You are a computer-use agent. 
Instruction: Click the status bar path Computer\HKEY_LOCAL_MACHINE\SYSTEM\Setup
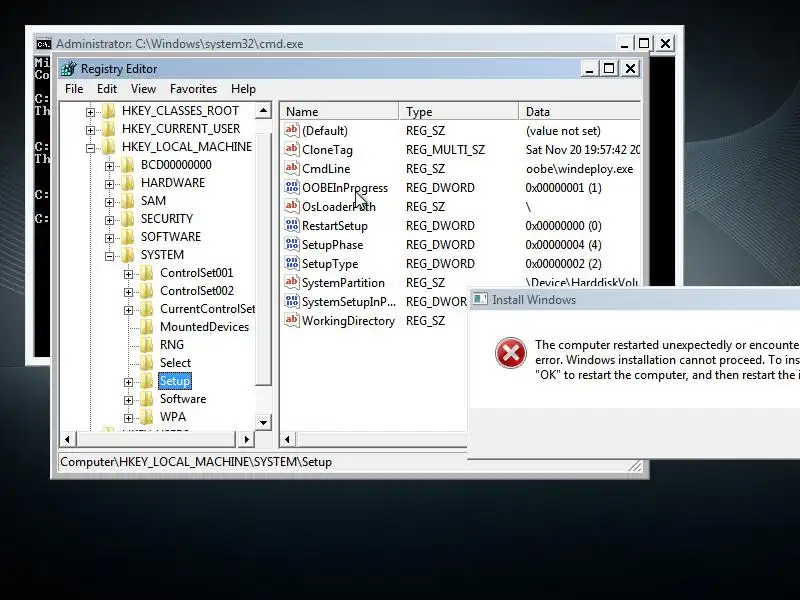pos(196,462)
